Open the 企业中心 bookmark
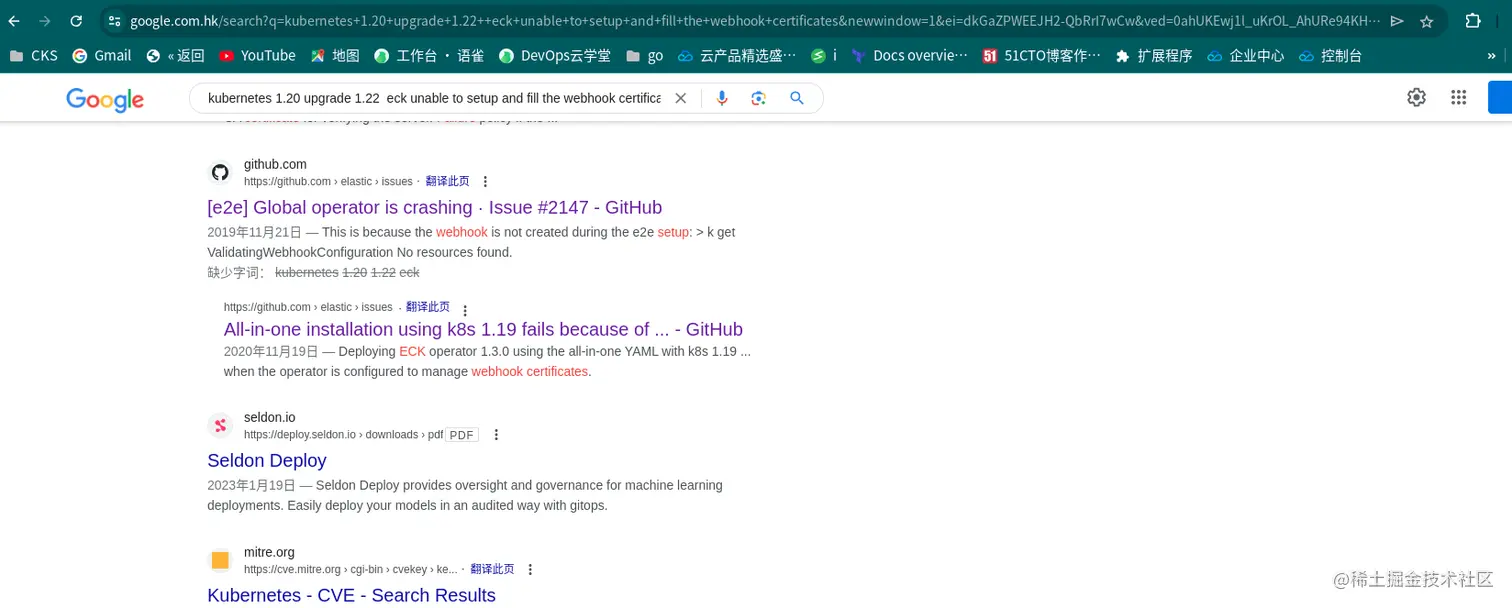Screen dimensions: 1512x608 [x=1245, y=56]
